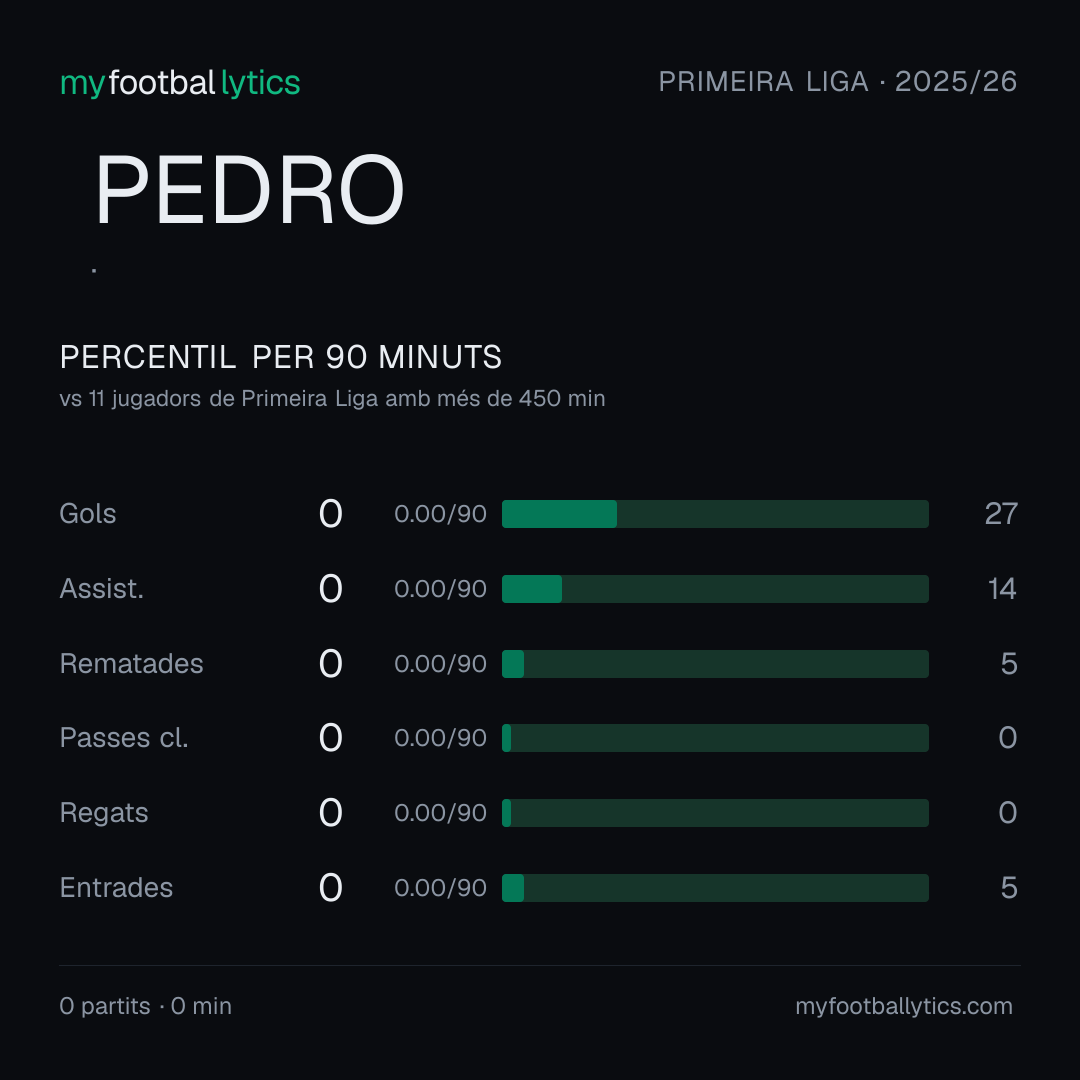Click the Regats percentile bar
Image resolution: width=1080 pixels, height=1080 pixels.
click(715, 813)
